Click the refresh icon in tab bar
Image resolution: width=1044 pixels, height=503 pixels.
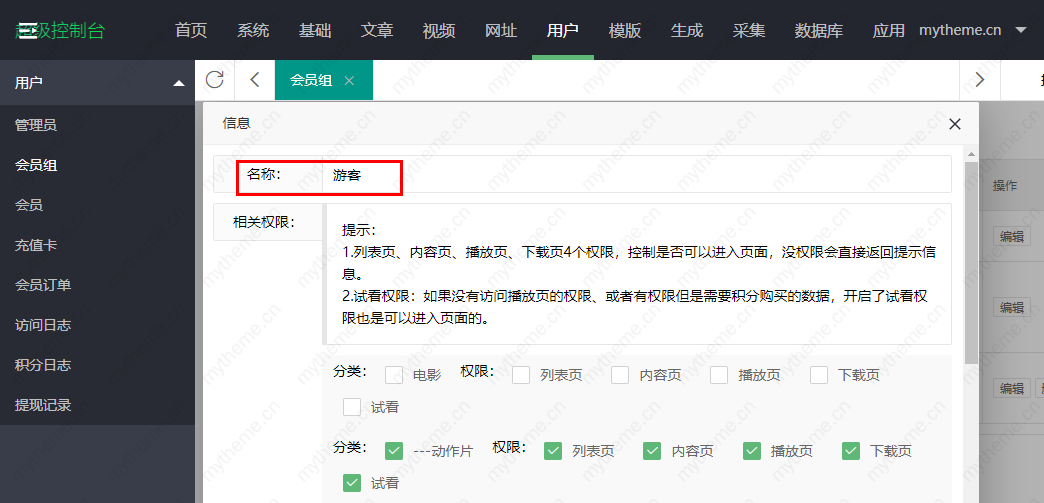[214, 80]
